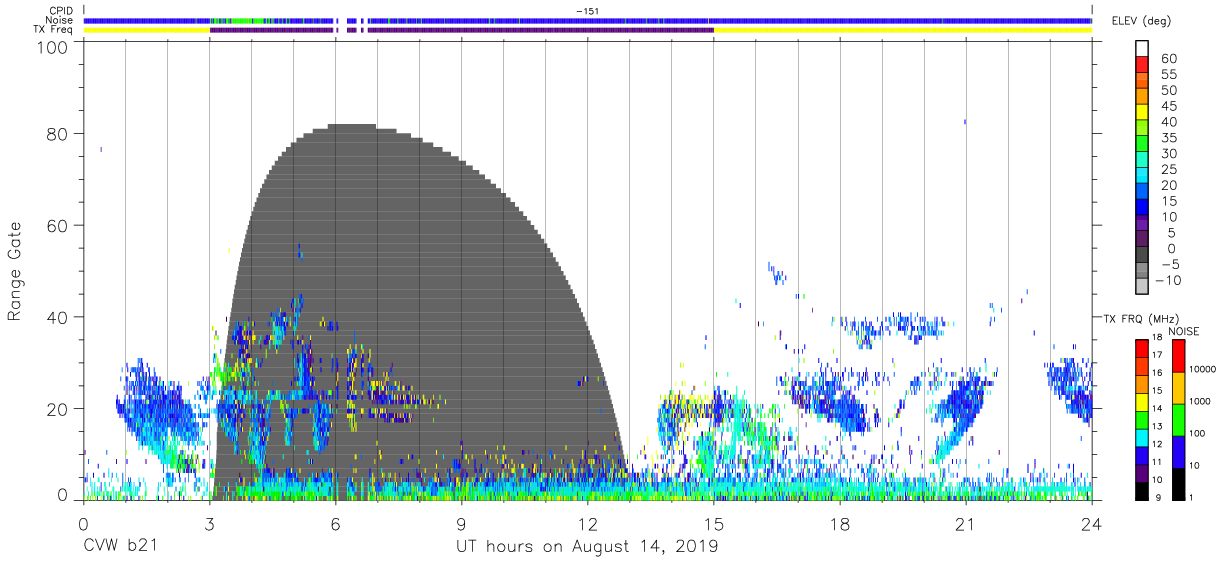Click the 20 tick on Range Gate axis
The height and width of the screenshot is (567, 1228).
[x=58, y=407]
